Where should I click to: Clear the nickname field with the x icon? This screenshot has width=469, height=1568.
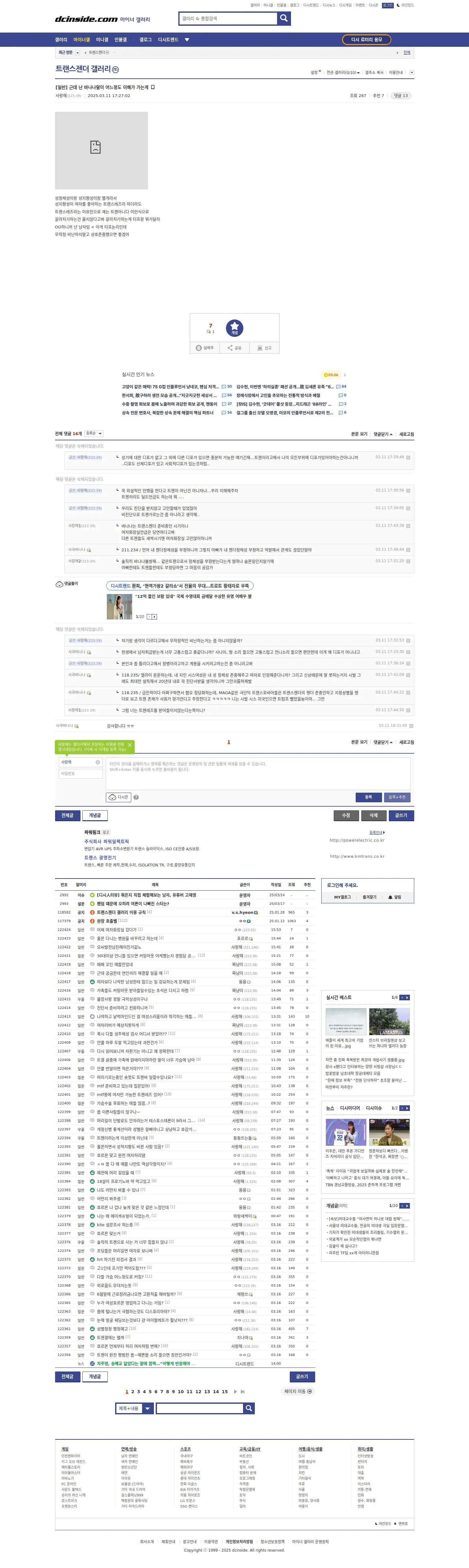(x=97, y=762)
